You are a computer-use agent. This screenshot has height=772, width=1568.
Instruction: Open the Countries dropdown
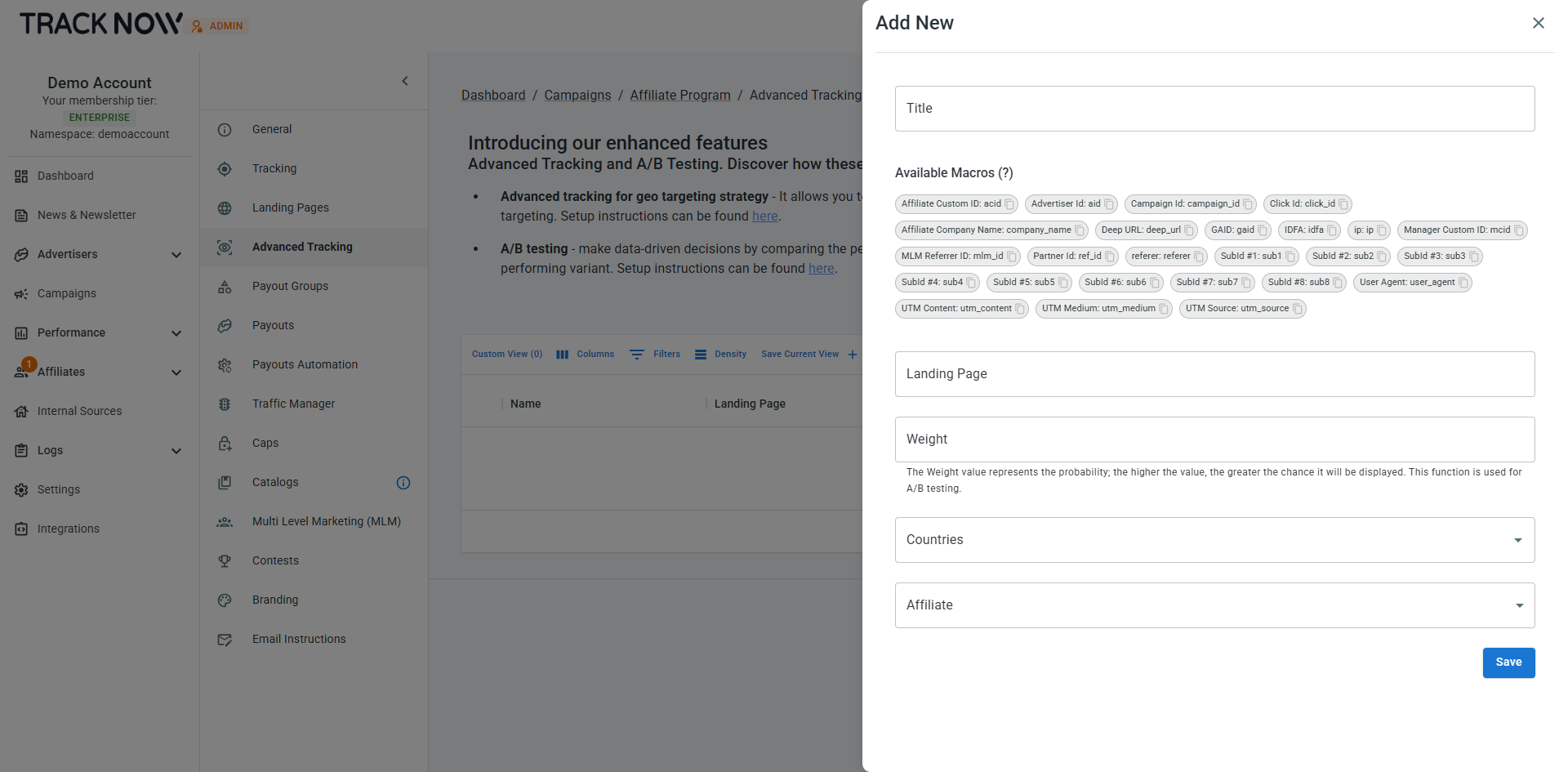click(x=1215, y=540)
